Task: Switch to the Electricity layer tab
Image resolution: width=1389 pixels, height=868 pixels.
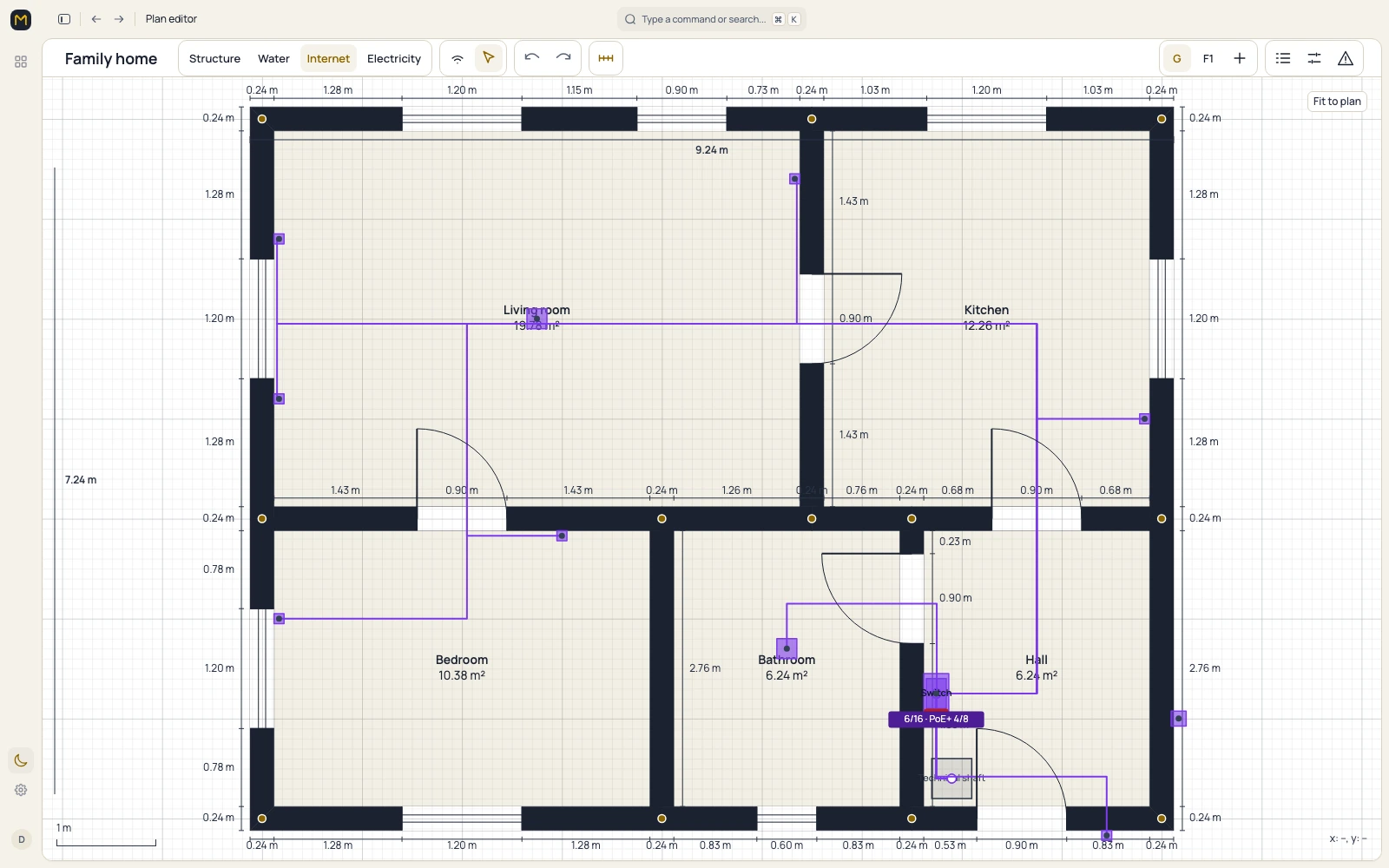Action: point(394,58)
